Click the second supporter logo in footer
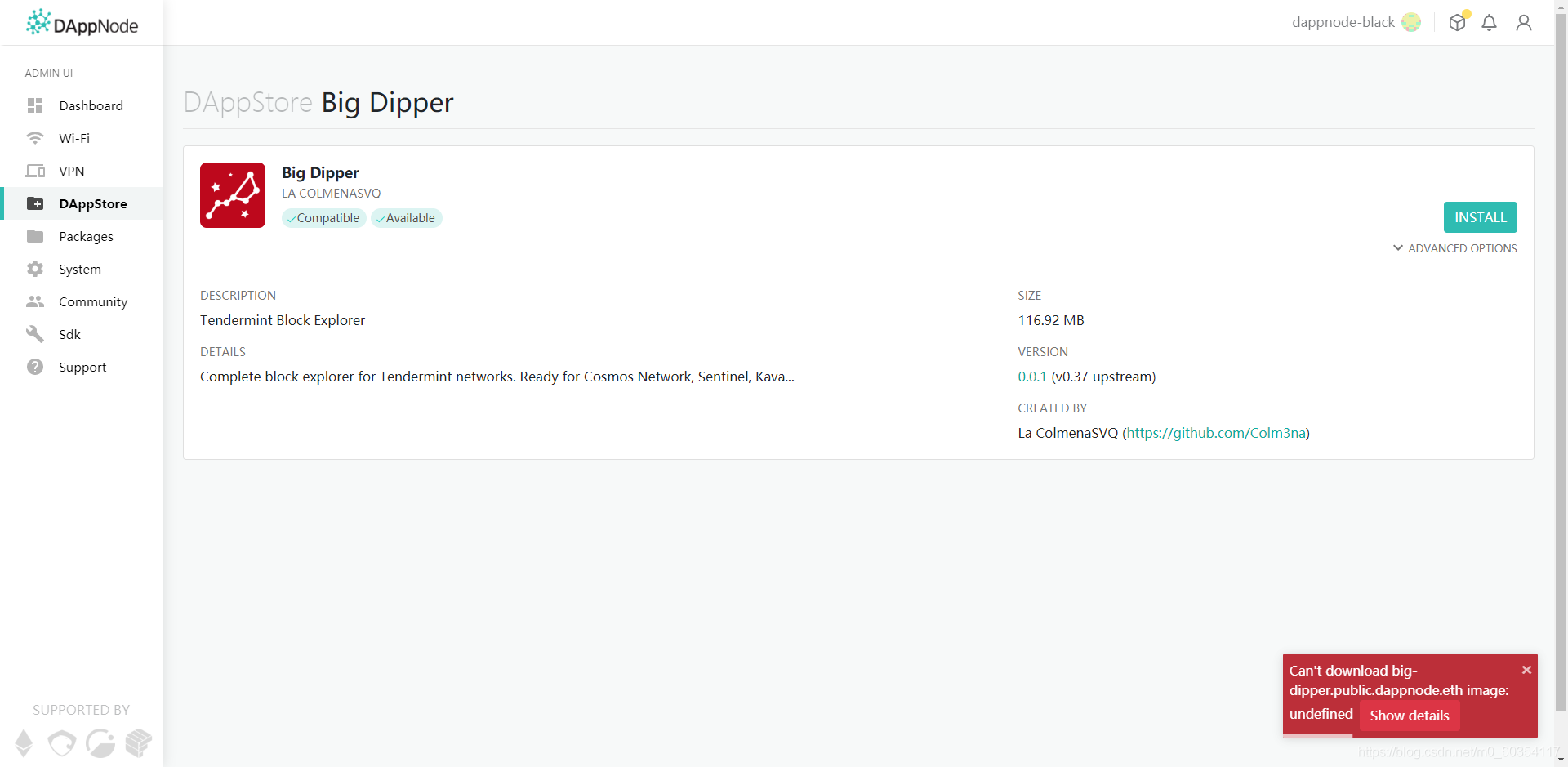 click(62, 743)
